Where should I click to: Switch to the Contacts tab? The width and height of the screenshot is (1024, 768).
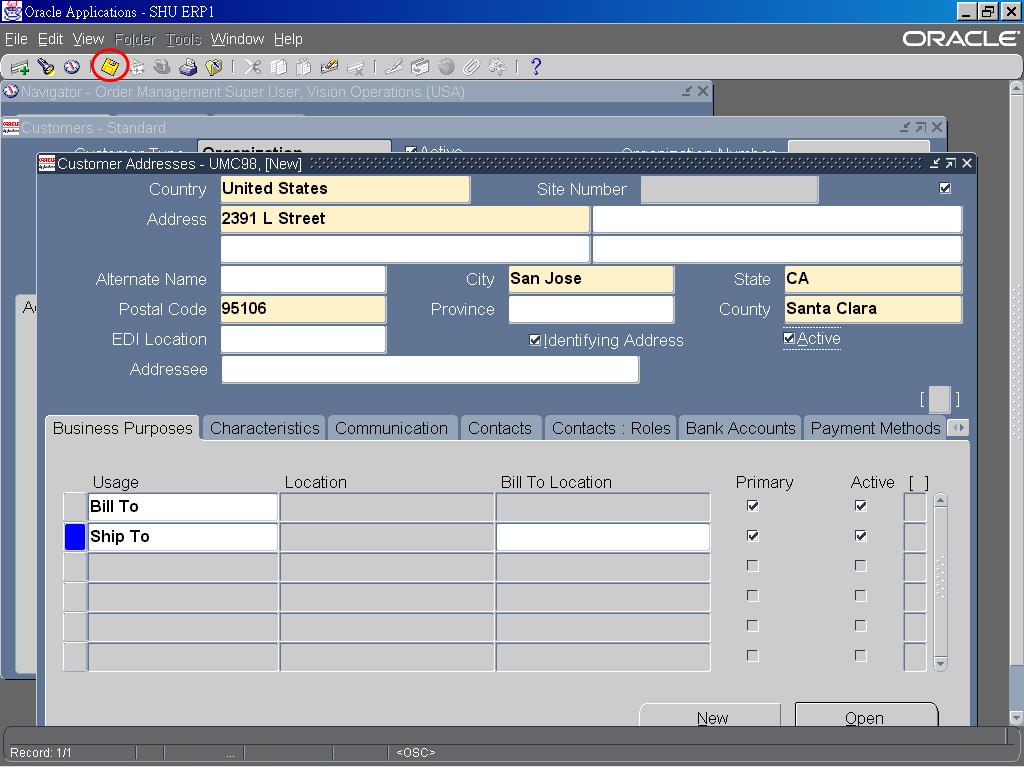click(x=500, y=428)
